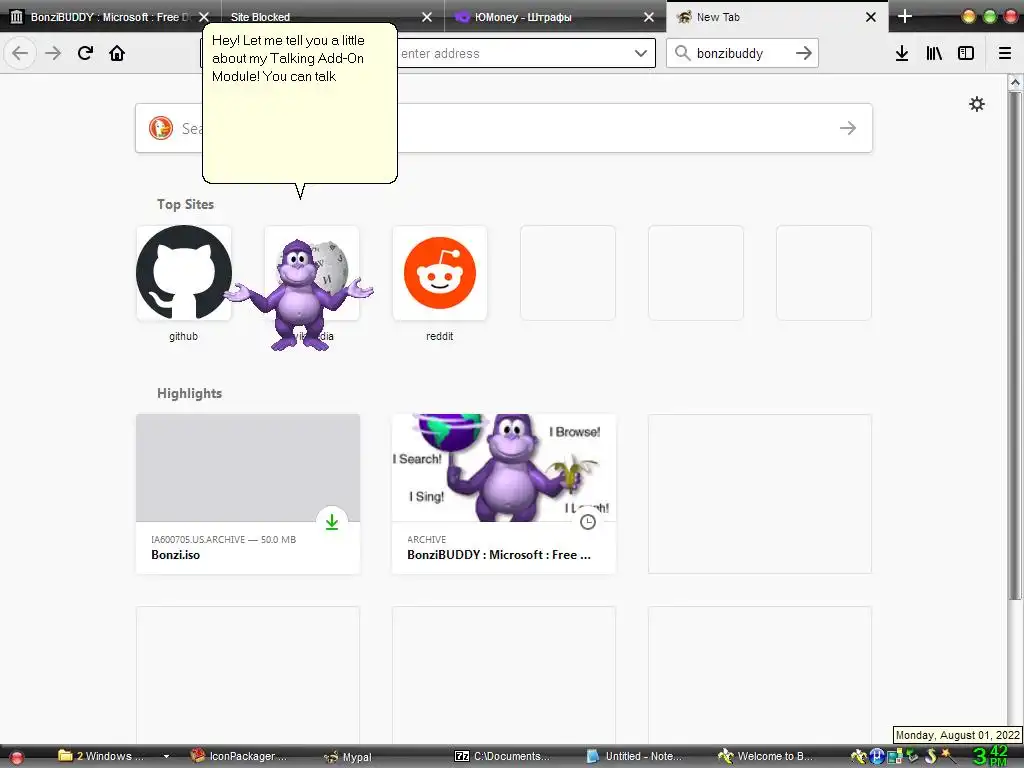Image resolution: width=1024 pixels, height=768 pixels.
Task: Go back using the back arrow
Action: pos(20,53)
